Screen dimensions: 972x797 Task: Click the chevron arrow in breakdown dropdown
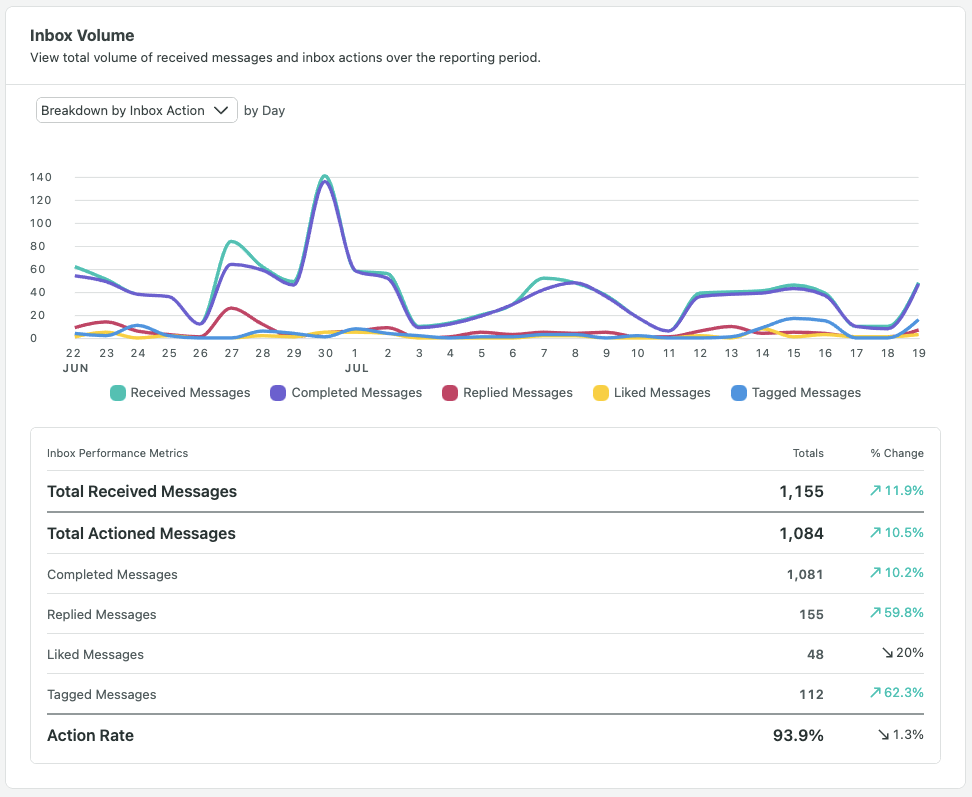[x=222, y=110]
